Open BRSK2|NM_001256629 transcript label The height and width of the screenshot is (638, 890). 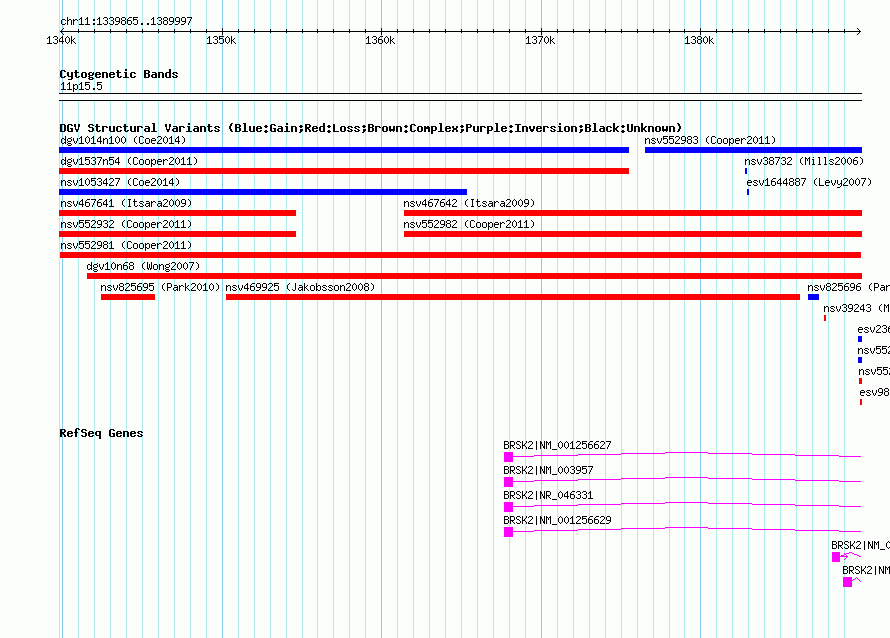coord(557,521)
